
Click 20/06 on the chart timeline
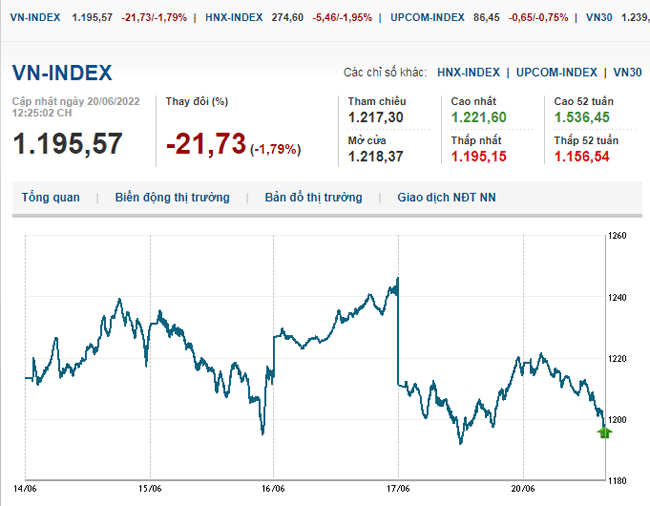(523, 489)
